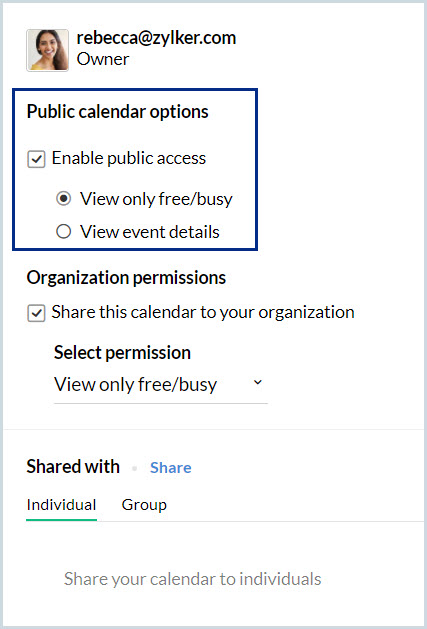The image size is (427, 629).
Task: Select View event details radio option
Action: 63,231
